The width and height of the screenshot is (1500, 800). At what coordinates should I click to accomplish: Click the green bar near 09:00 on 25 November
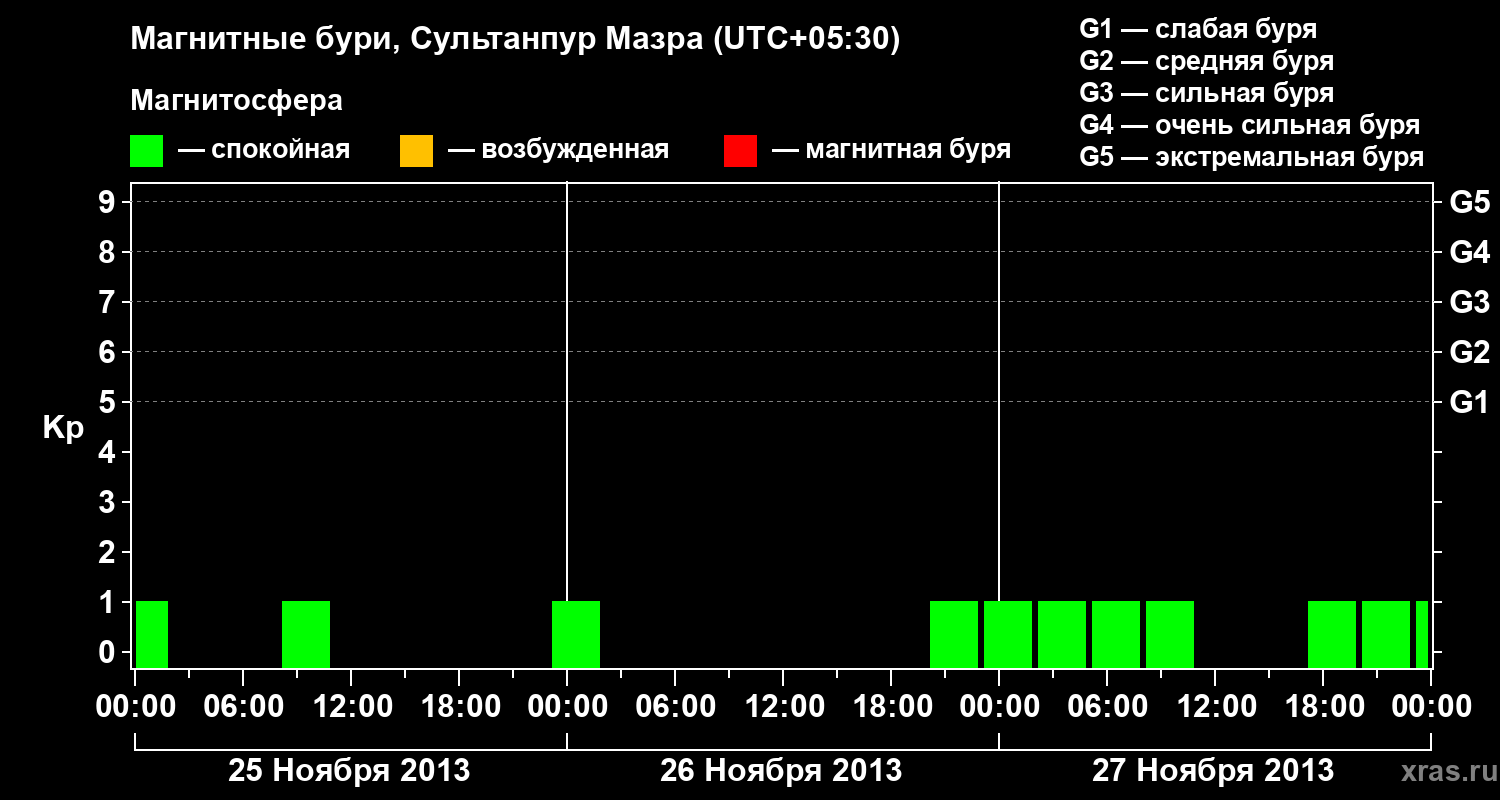click(x=306, y=634)
